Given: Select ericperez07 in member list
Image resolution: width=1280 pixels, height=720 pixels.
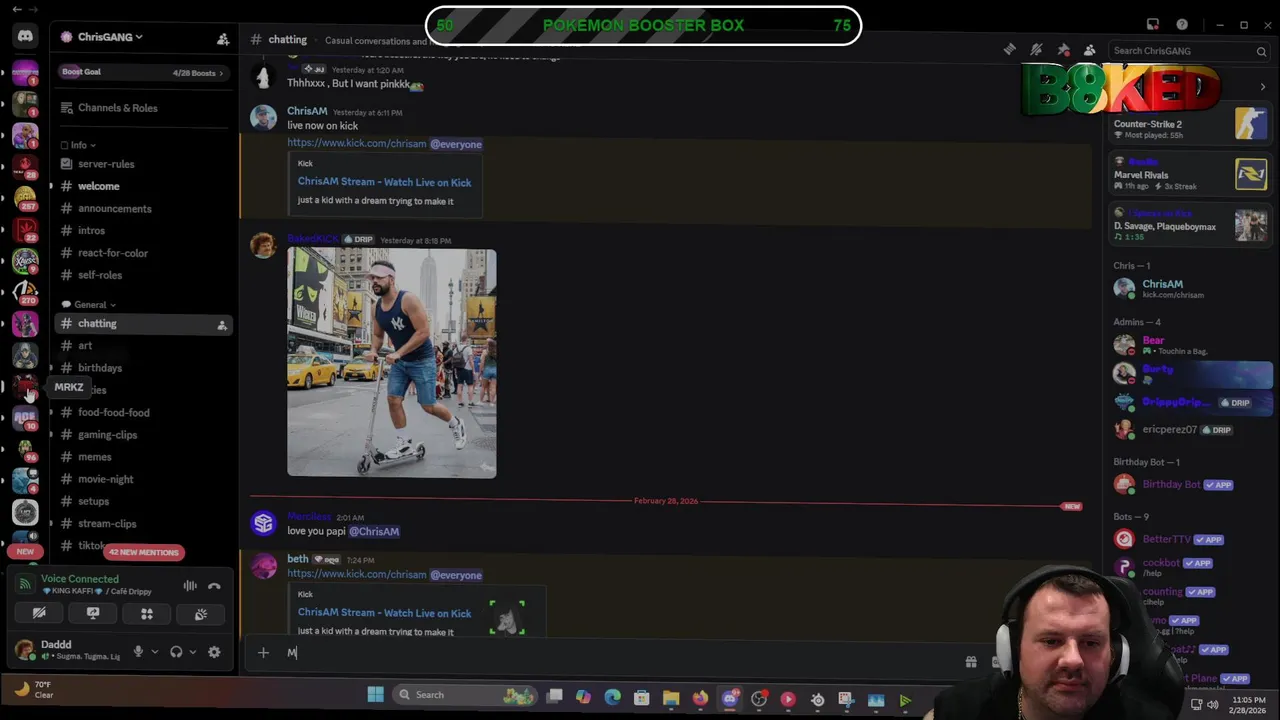Looking at the screenshot, I should [x=1190, y=430].
